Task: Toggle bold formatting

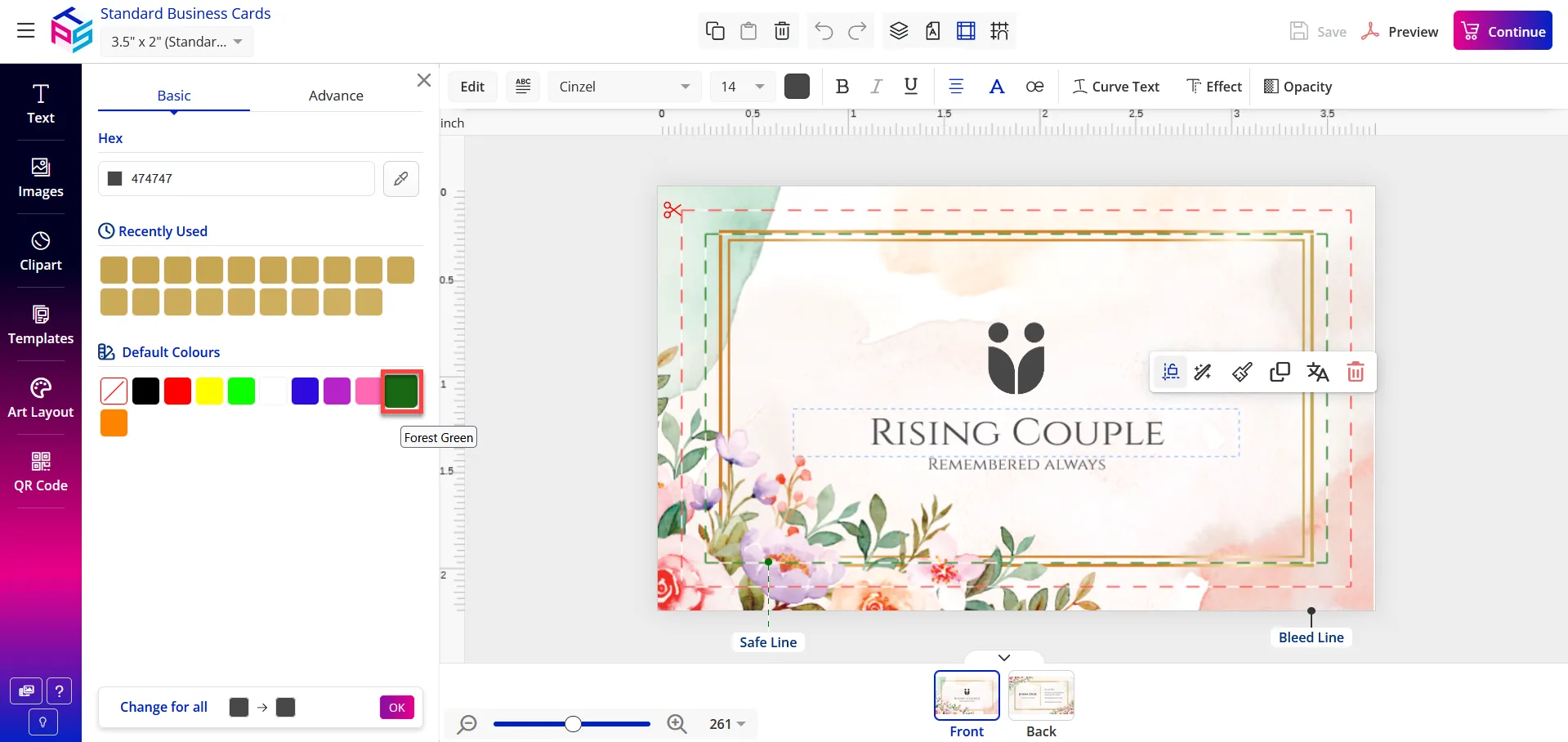Action: pos(842,86)
